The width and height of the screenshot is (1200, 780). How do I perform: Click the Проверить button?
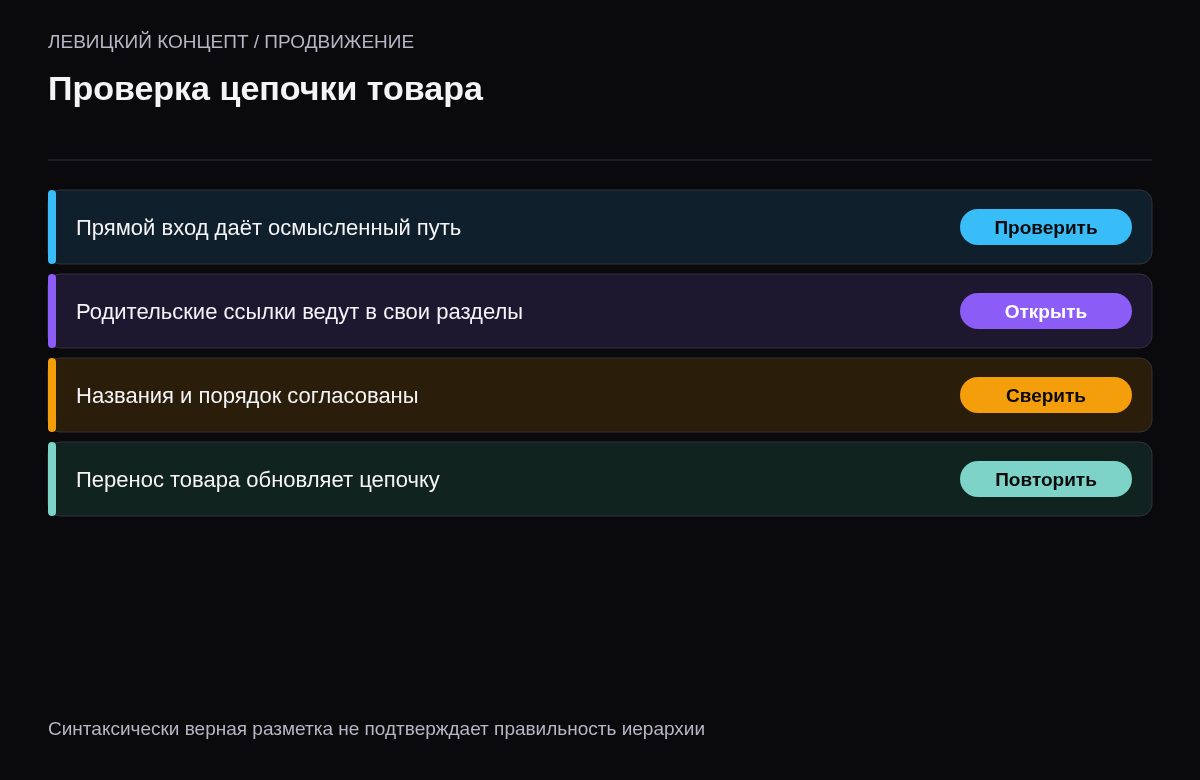pyautogui.click(x=1046, y=227)
